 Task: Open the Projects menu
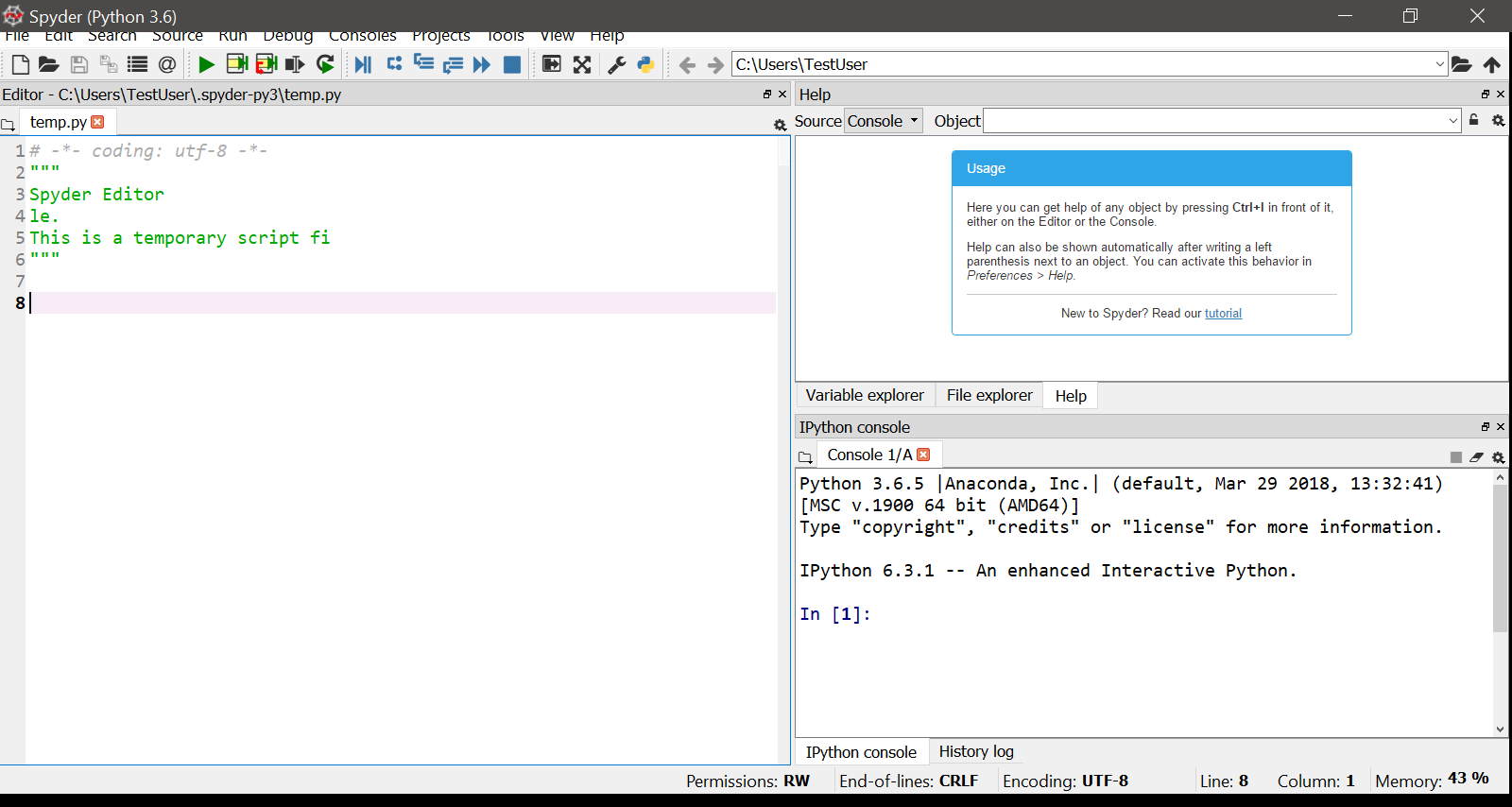[x=441, y=36]
